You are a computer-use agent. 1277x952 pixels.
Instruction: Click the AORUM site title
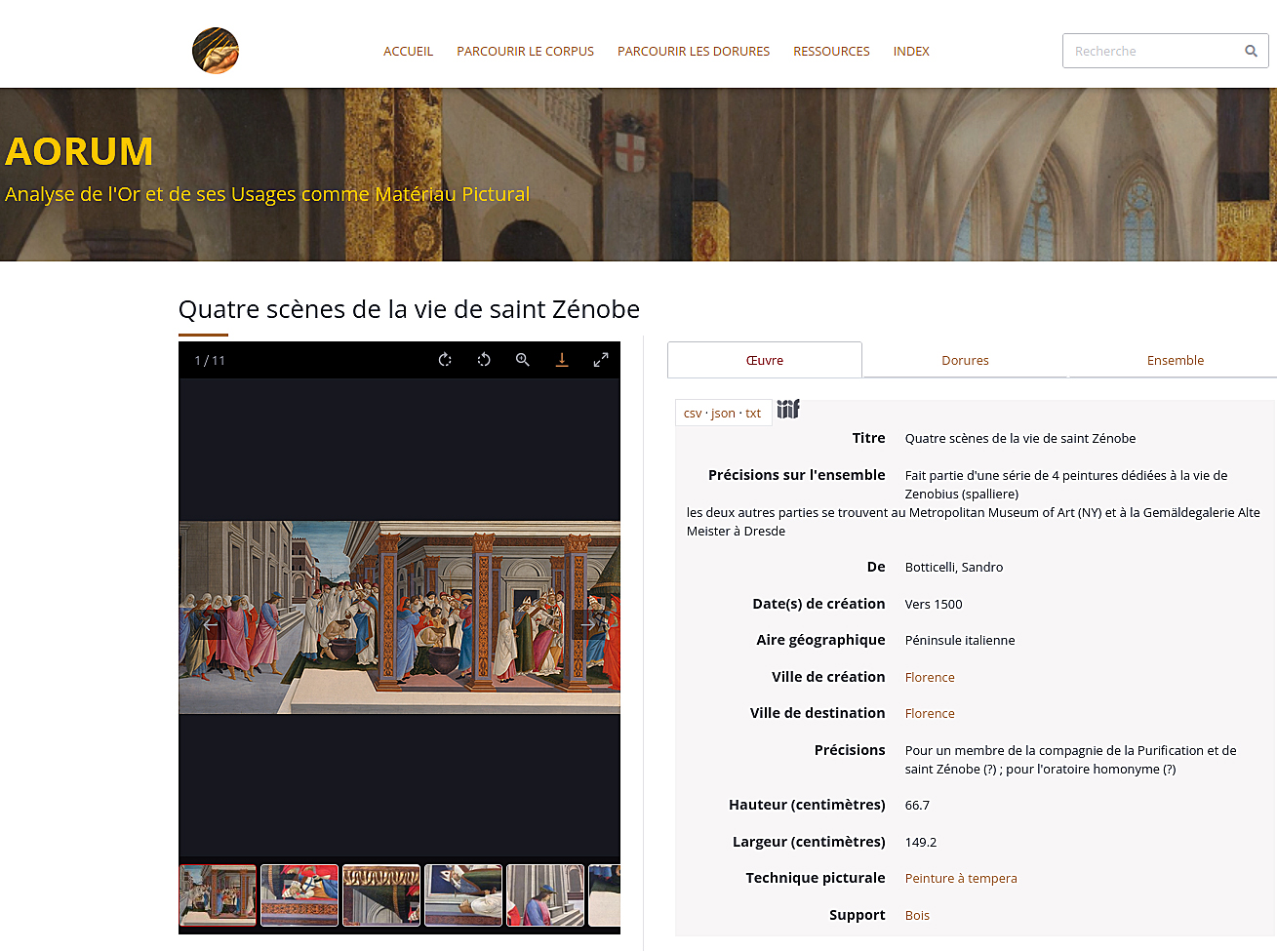pos(79,151)
